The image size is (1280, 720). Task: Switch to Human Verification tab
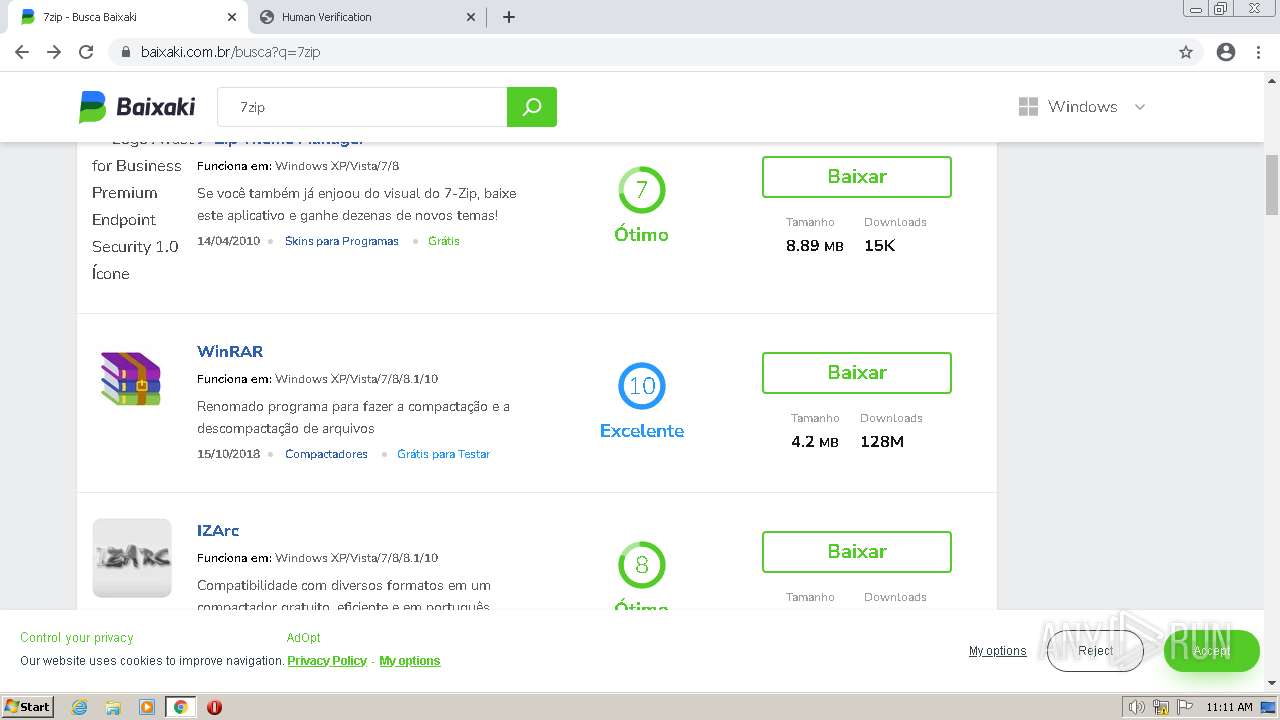point(365,17)
